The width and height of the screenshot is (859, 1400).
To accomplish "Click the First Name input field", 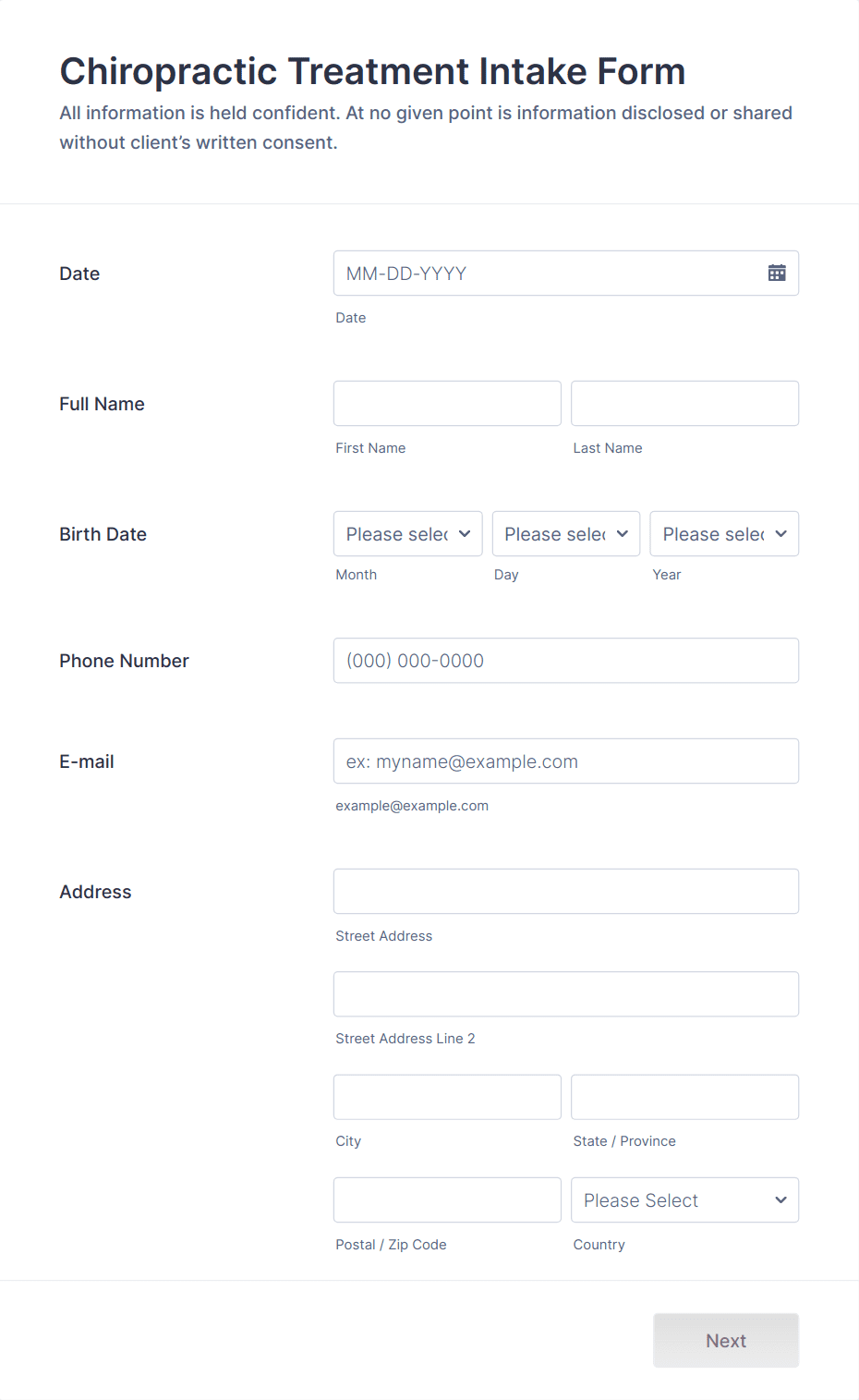I will tap(446, 403).
